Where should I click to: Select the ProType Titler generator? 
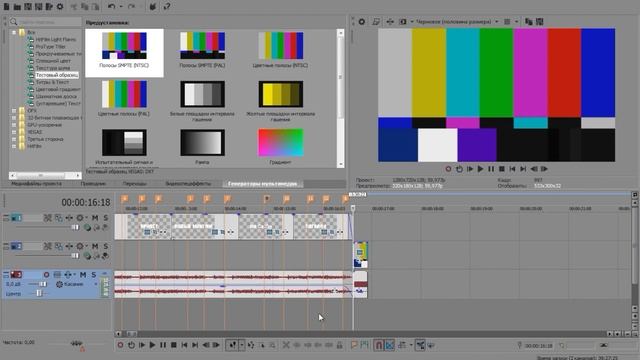[x=51, y=47]
